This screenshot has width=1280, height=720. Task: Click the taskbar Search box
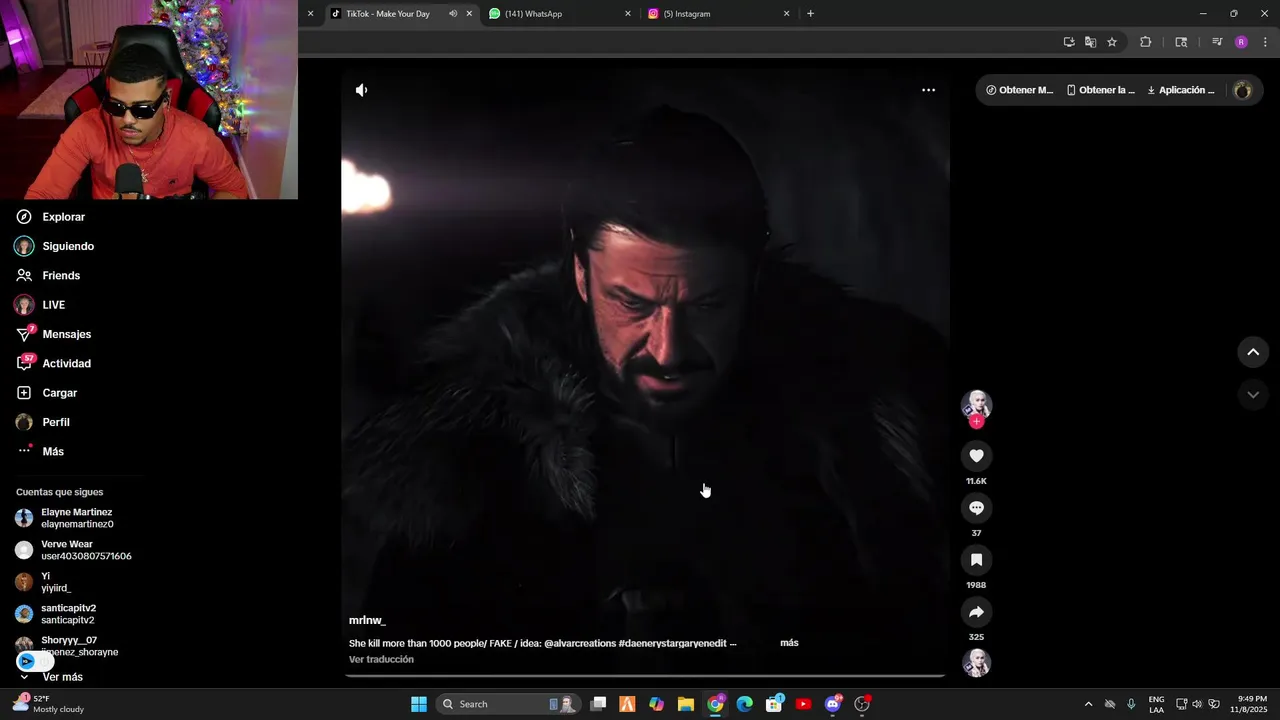point(508,704)
